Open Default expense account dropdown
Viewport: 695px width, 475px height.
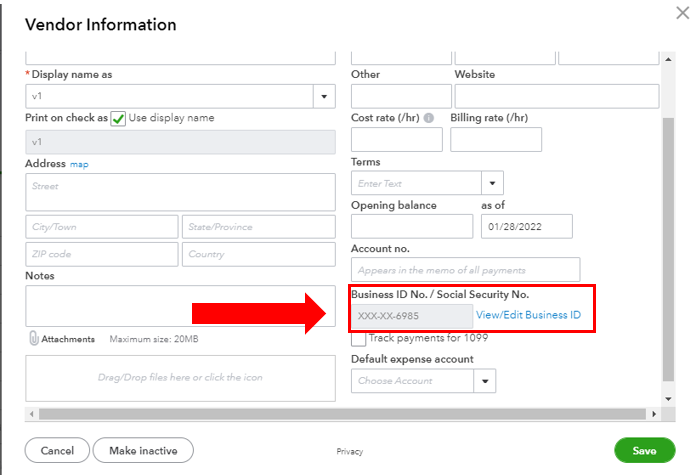click(484, 380)
